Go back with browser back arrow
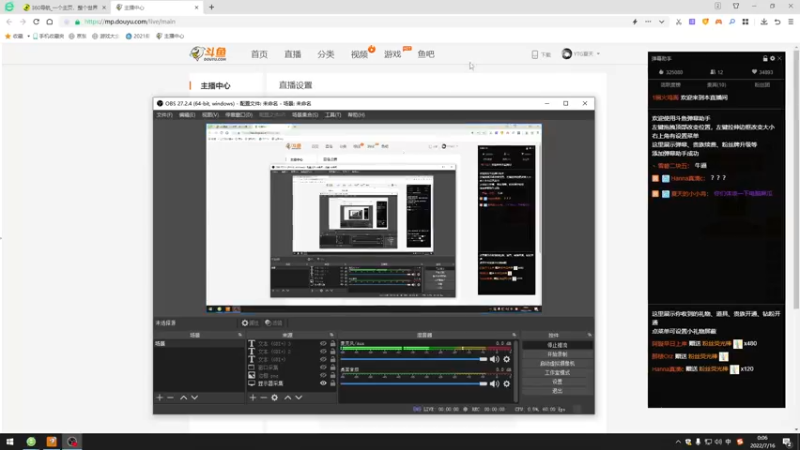Screen dimensions: 800x450 coord(9,22)
